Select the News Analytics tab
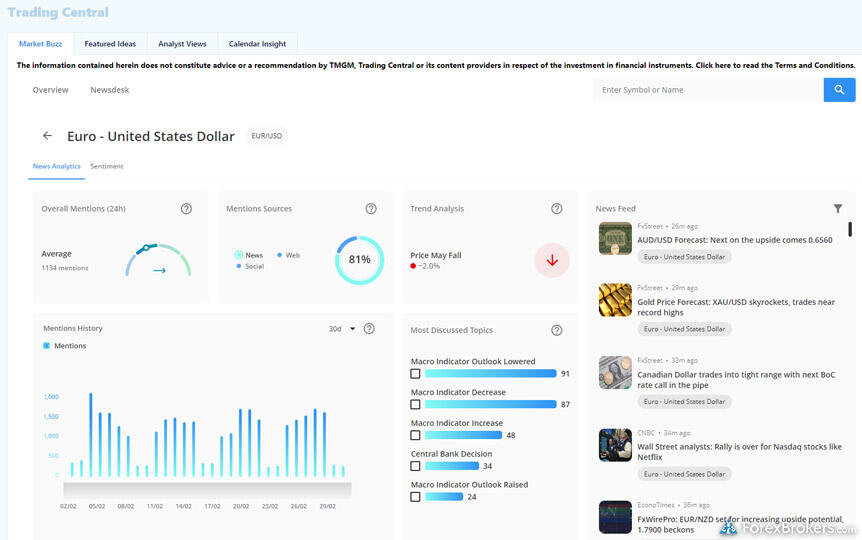The image size is (862, 540). [57, 166]
